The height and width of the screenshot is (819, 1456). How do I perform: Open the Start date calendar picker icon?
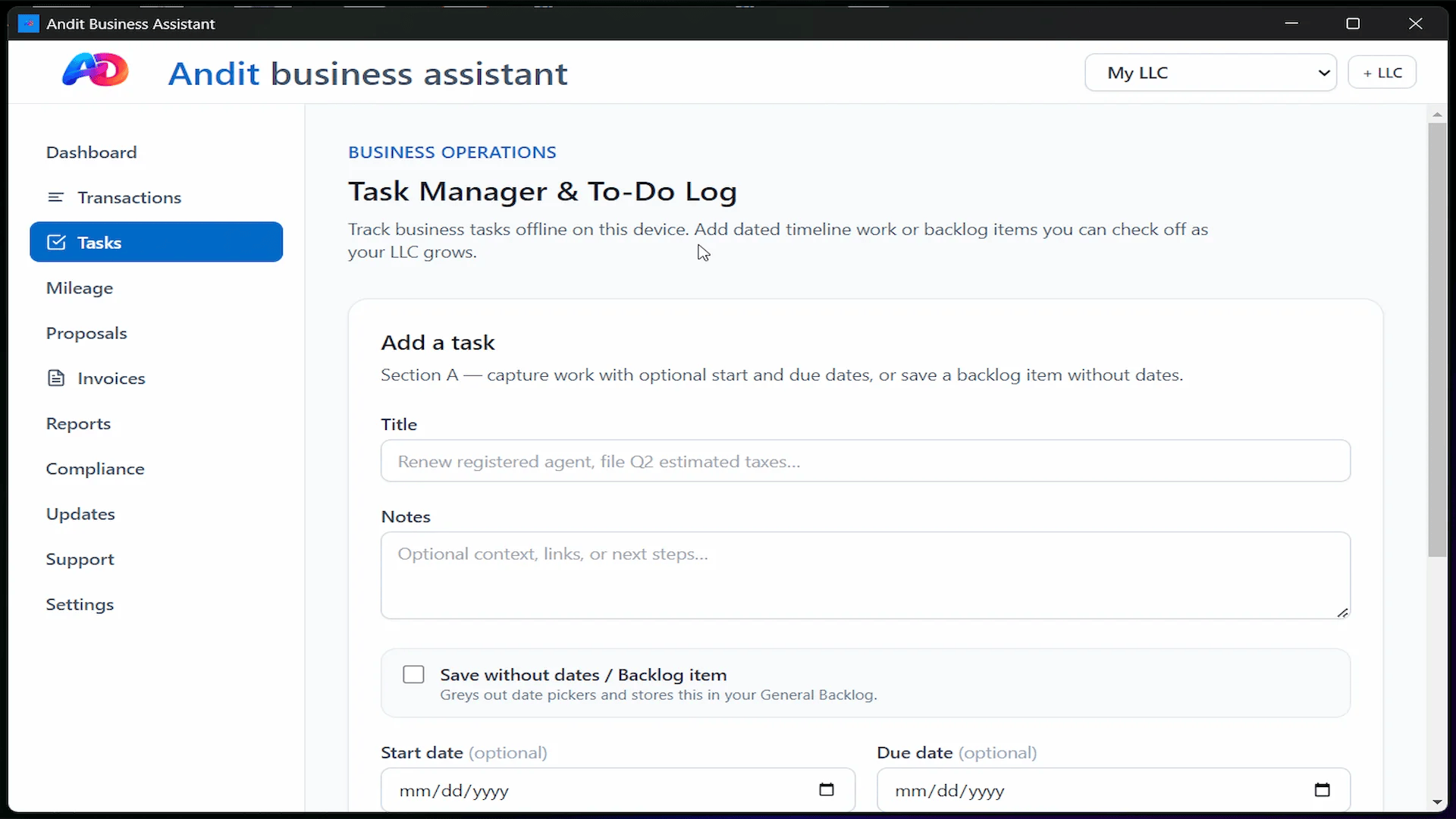(x=827, y=789)
